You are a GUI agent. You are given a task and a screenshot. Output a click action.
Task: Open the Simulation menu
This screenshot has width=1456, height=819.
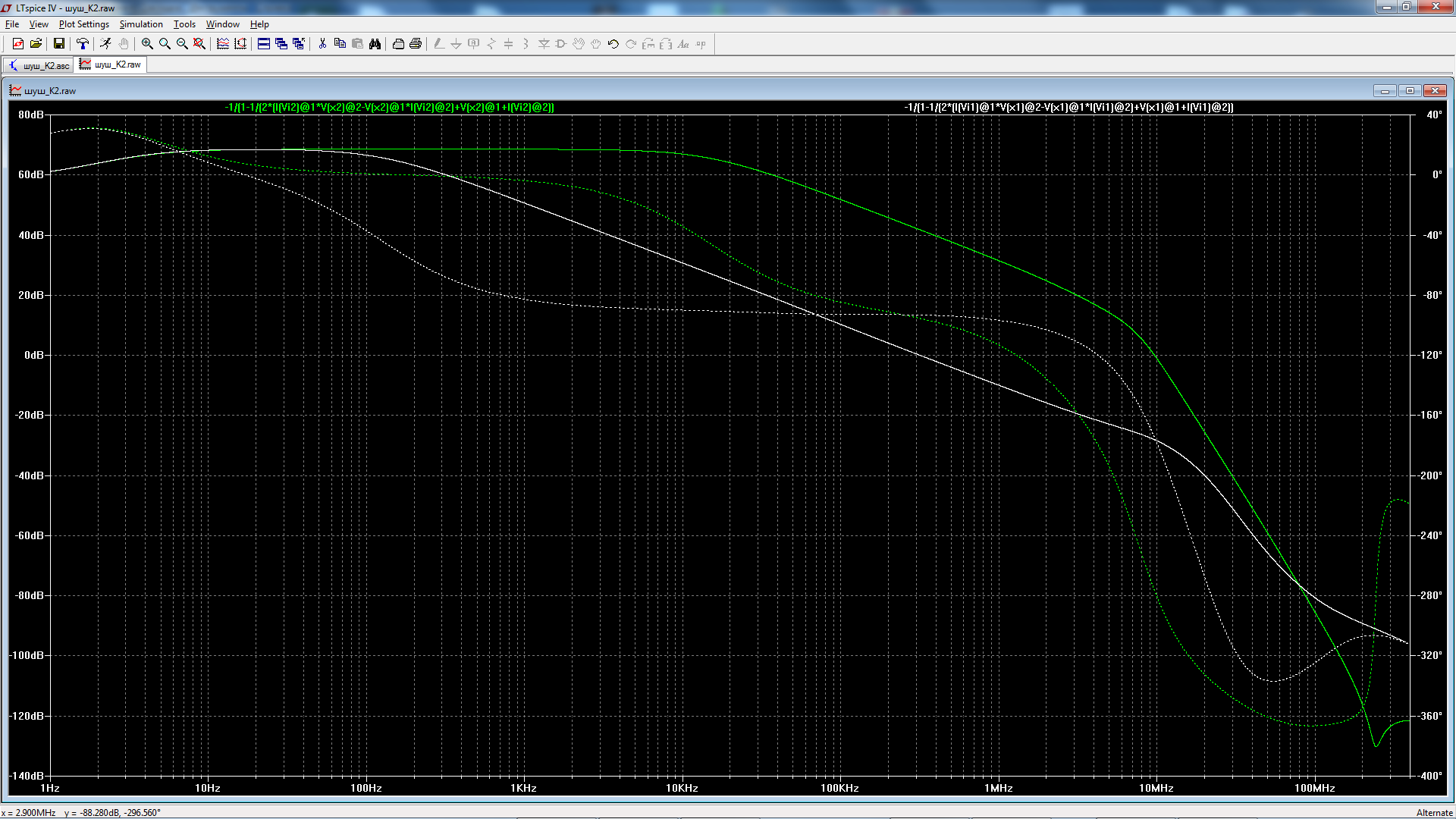(141, 24)
